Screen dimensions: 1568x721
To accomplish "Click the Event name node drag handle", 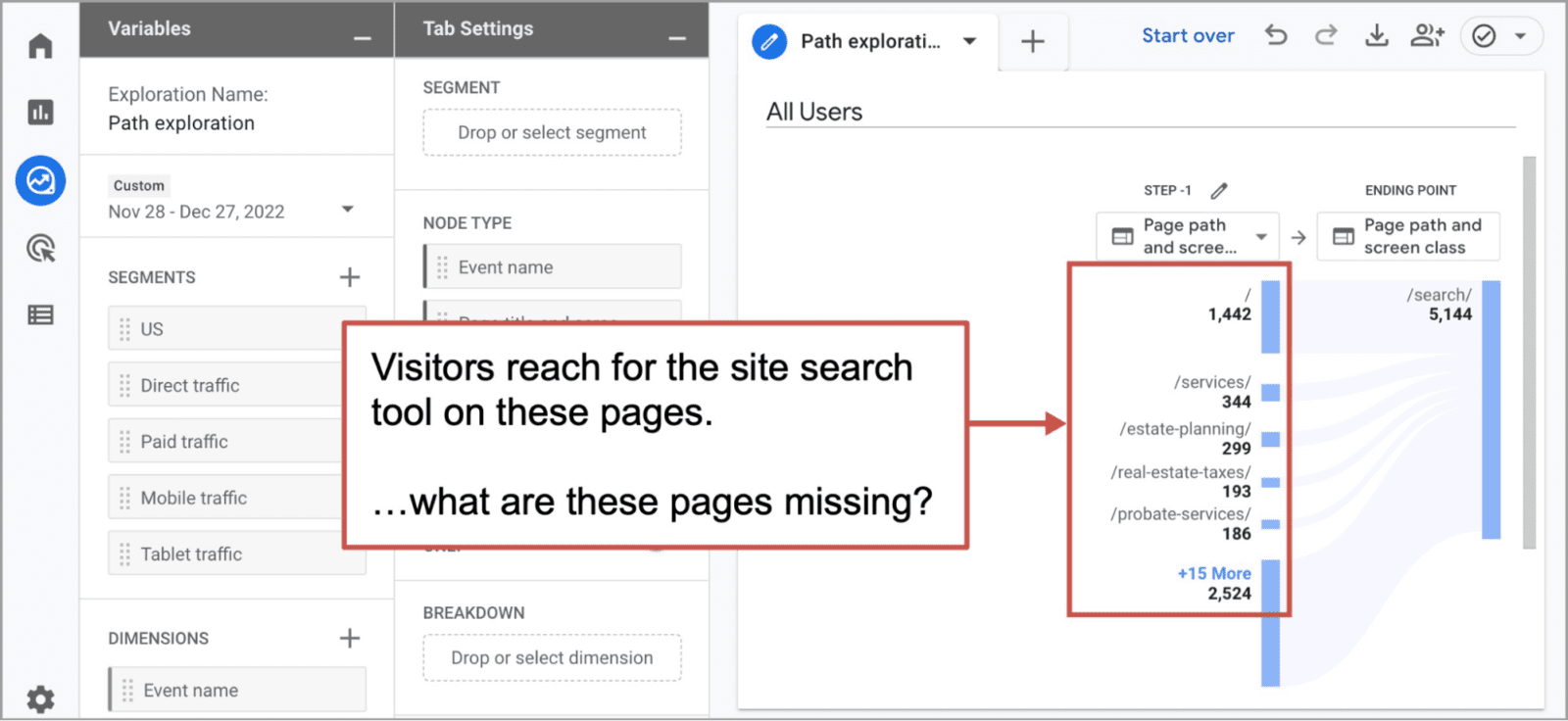I will coord(442,267).
